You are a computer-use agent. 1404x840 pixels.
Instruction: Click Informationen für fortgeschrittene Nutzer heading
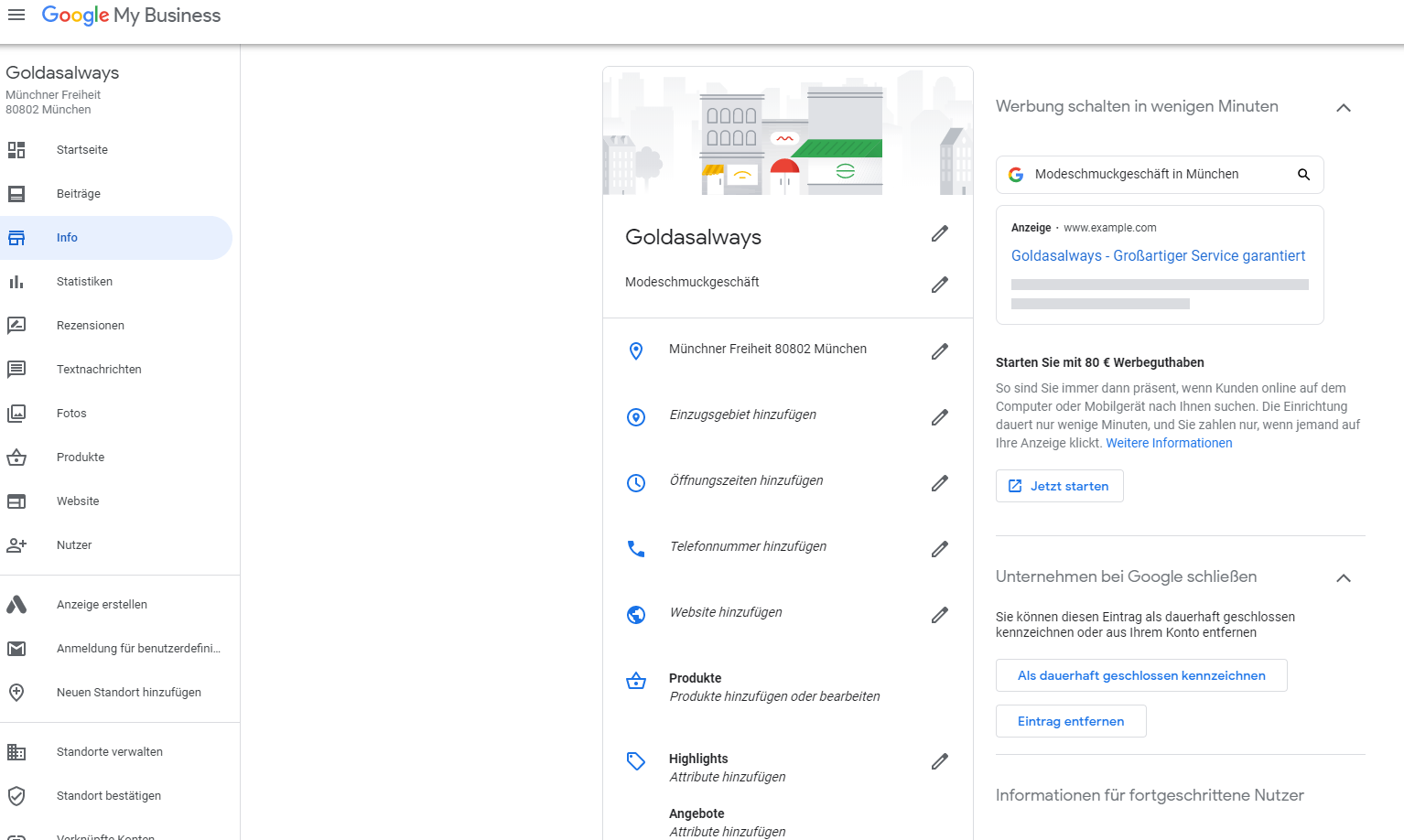tap(1150, 795)
